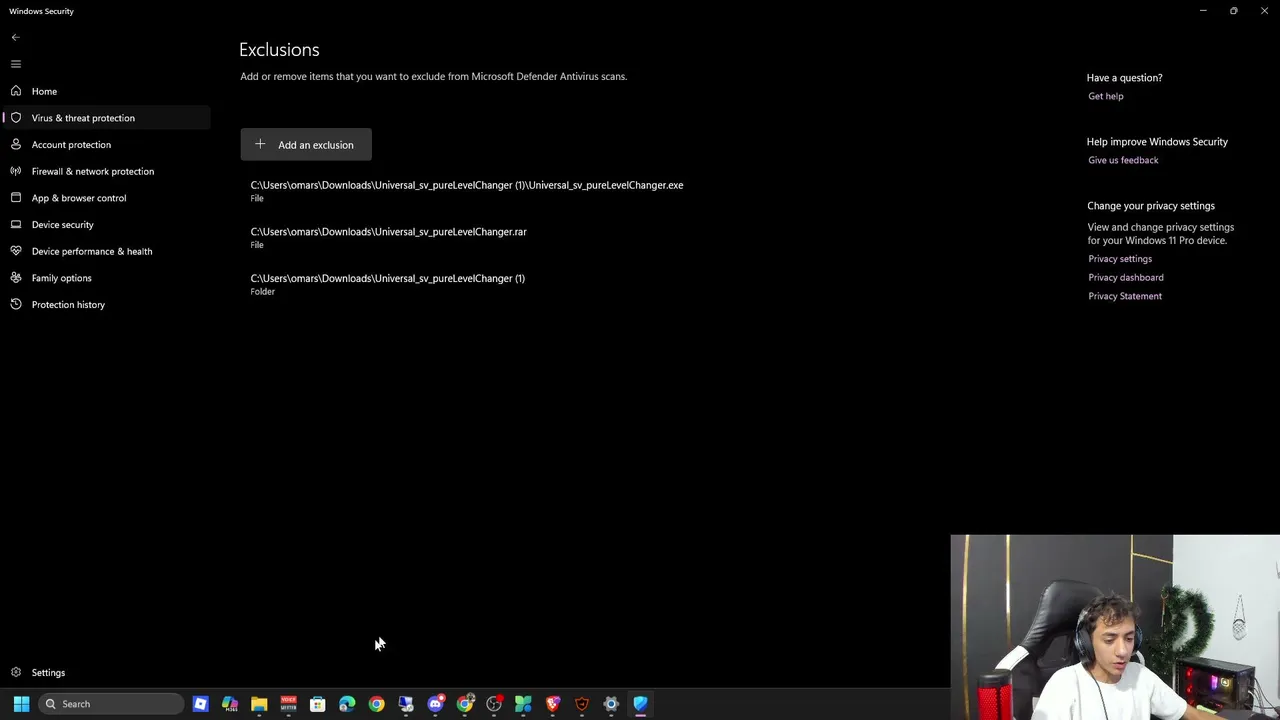
Task: Open the Settings gear taskbar icon
Action: pyautogui.click(x=611, y=704)
